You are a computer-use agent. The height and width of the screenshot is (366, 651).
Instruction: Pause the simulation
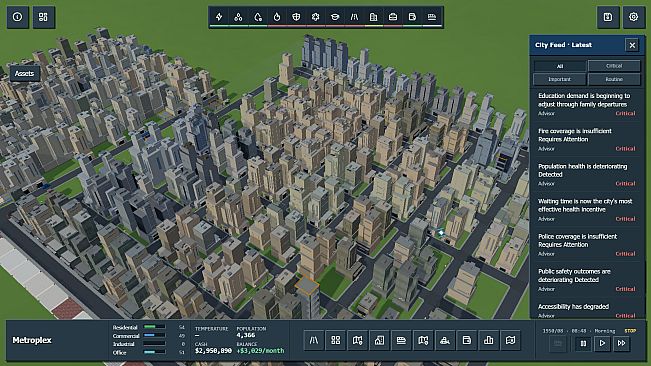coord(583,344)
